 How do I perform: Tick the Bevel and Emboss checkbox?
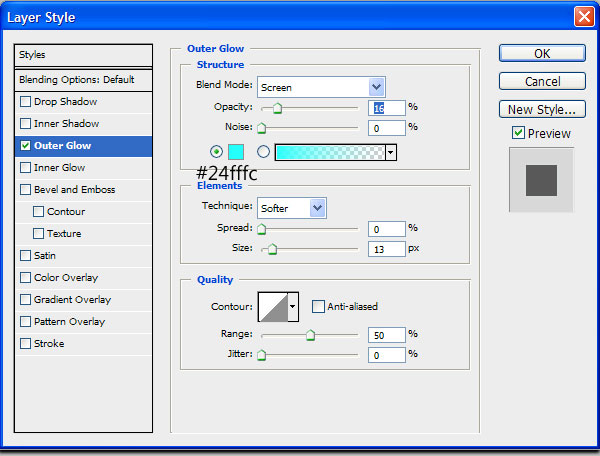click(x=26, y=190)
